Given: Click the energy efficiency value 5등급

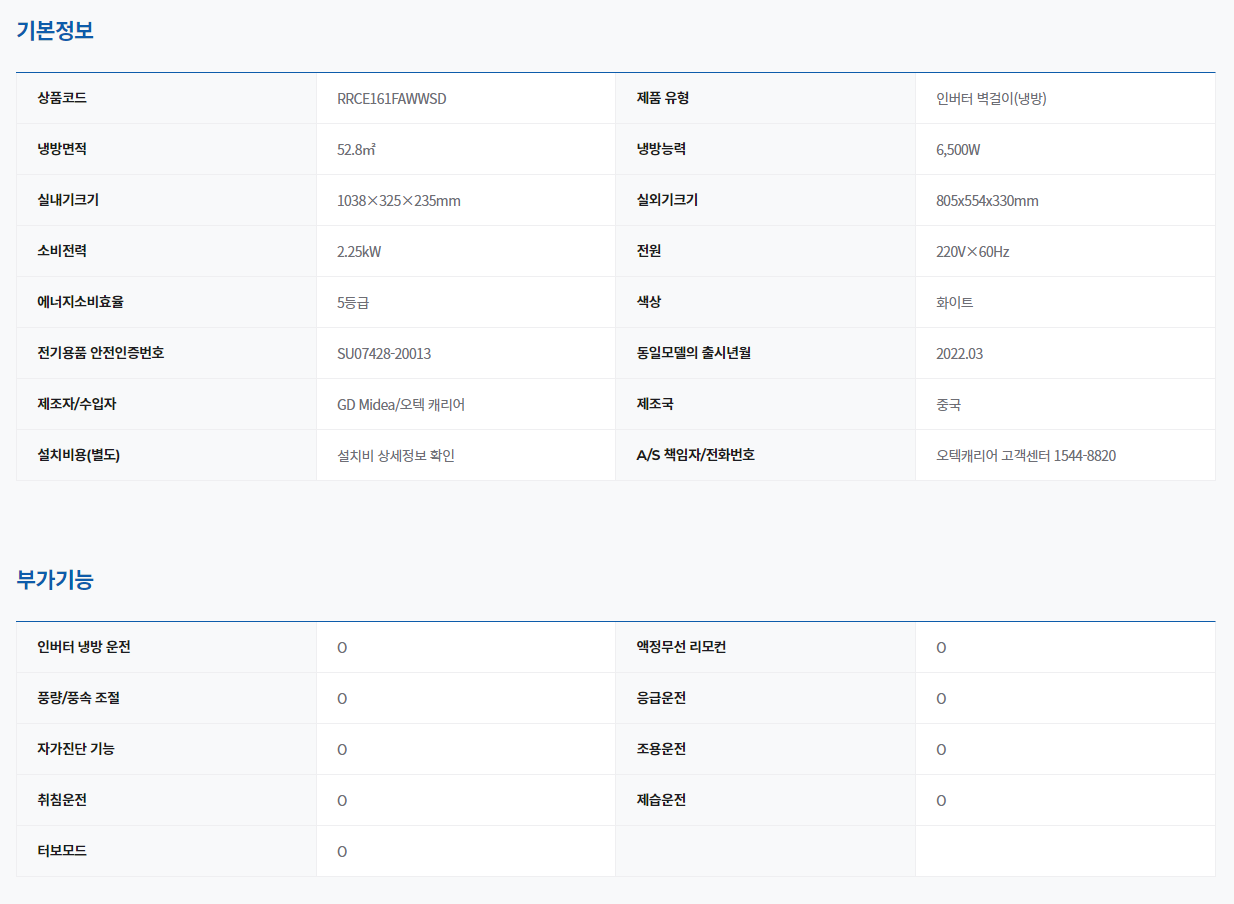Looking at the screenshot, I should coord(353,303).
